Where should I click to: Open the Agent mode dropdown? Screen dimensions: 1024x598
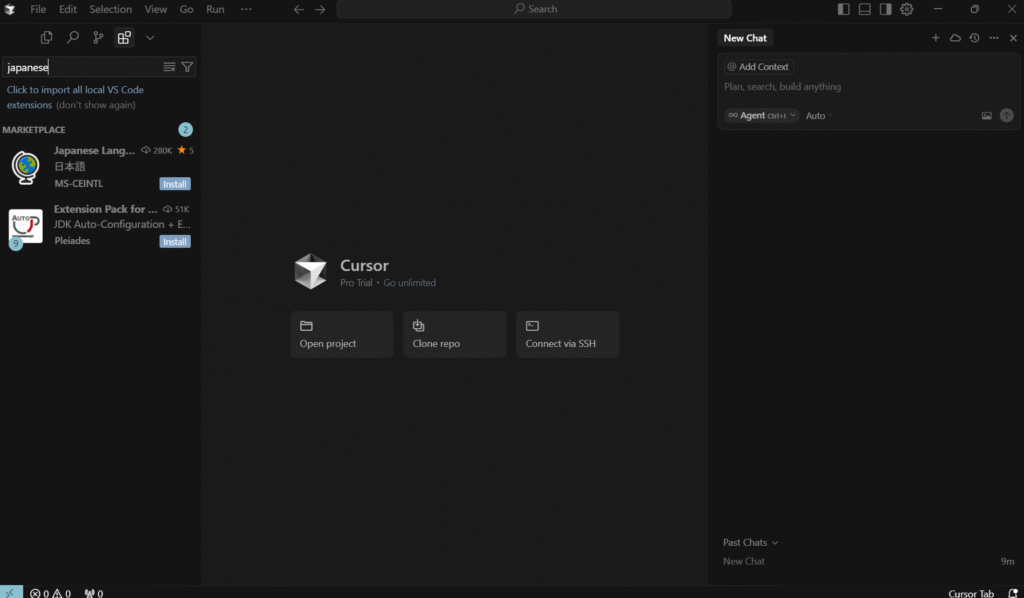click(x=761, y=116)
